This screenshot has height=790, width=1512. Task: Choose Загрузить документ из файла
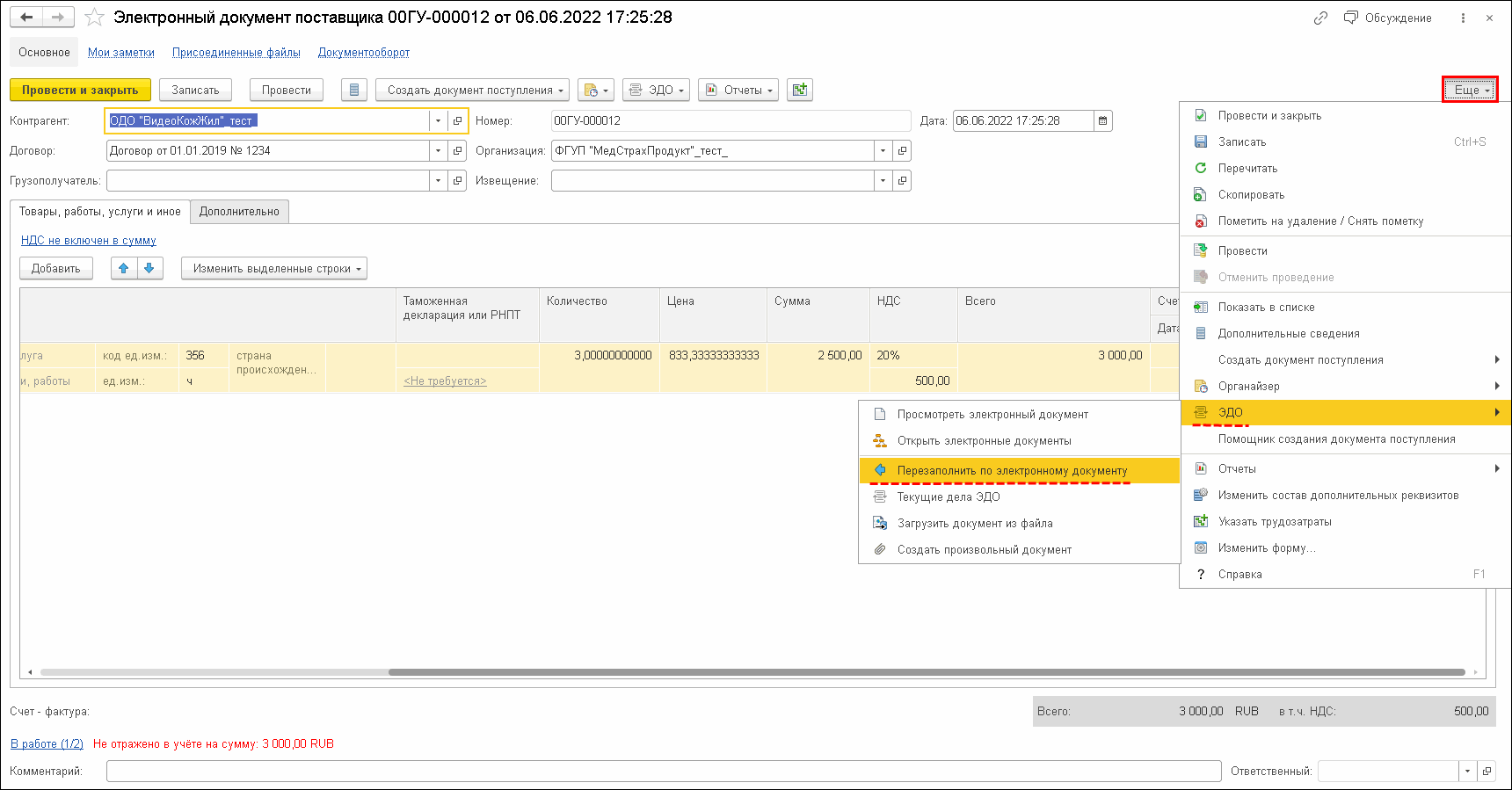[x=1019, y=523]
